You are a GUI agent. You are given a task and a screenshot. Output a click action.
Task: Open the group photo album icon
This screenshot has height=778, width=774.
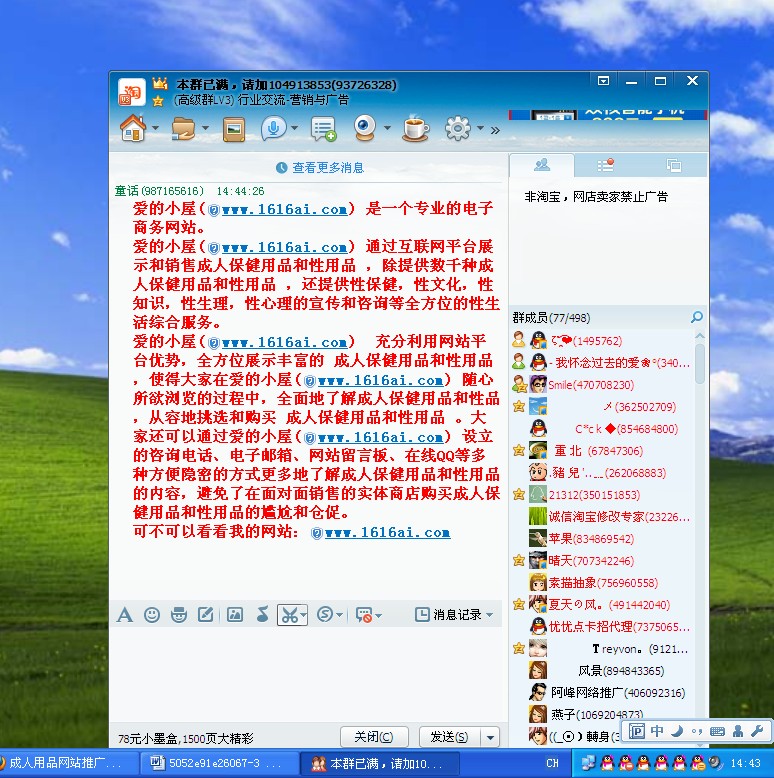point(234,130)
